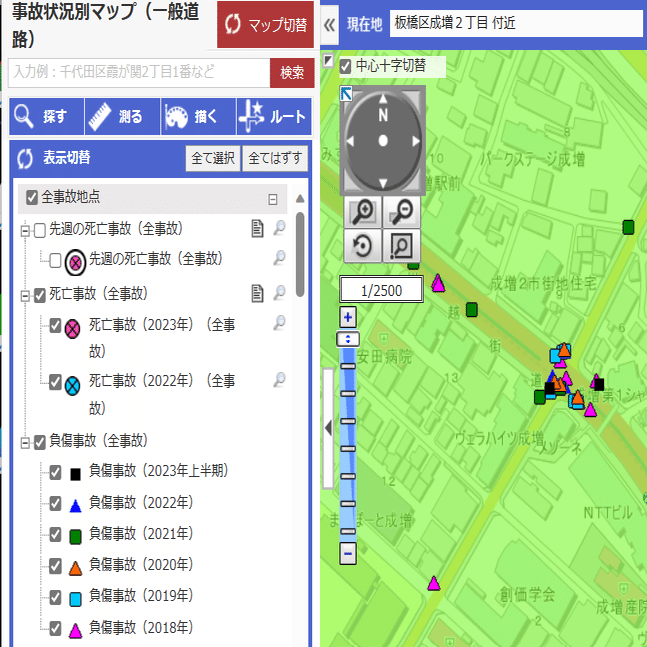Click black square marker near 成増第1
Screen dimensions: 647x647
tap(599, 385)
